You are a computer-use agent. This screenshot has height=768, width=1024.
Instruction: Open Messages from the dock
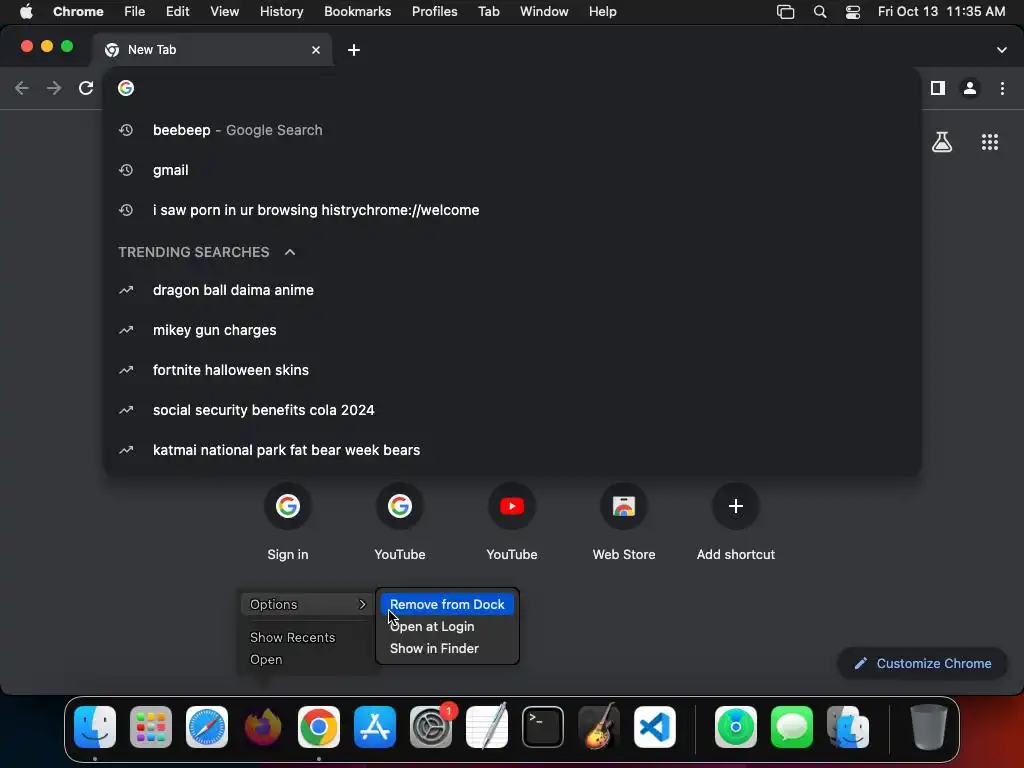792,727
